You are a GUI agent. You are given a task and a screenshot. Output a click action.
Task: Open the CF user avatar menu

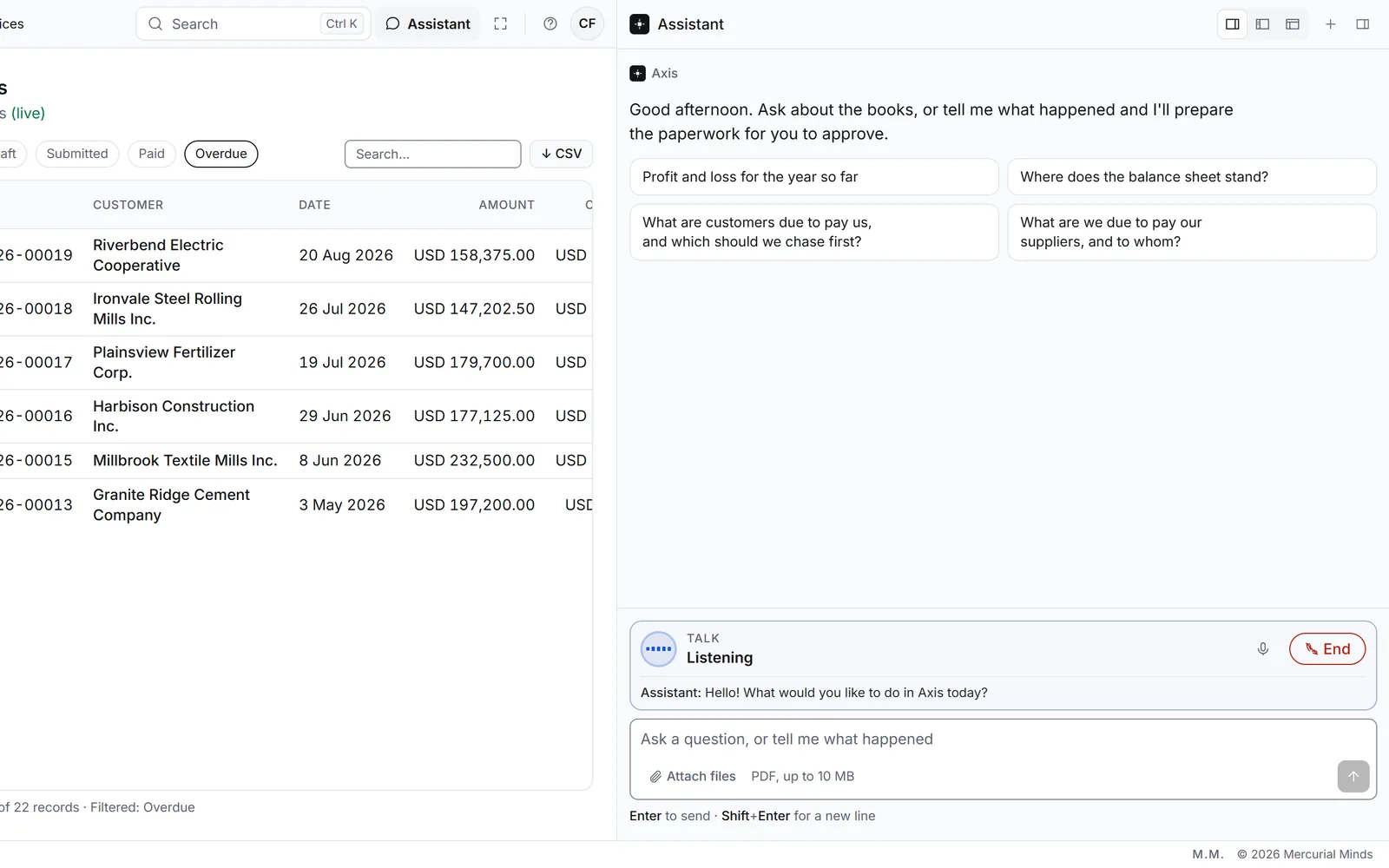pyautogui.click(x=588, y=24)
